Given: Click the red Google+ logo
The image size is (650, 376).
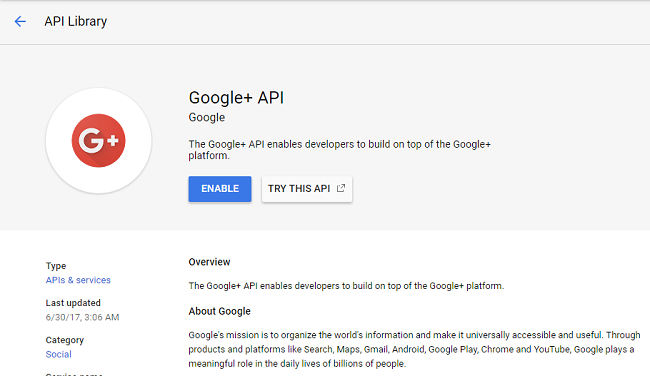Looking at the screenshot, I should click(98, 141).
